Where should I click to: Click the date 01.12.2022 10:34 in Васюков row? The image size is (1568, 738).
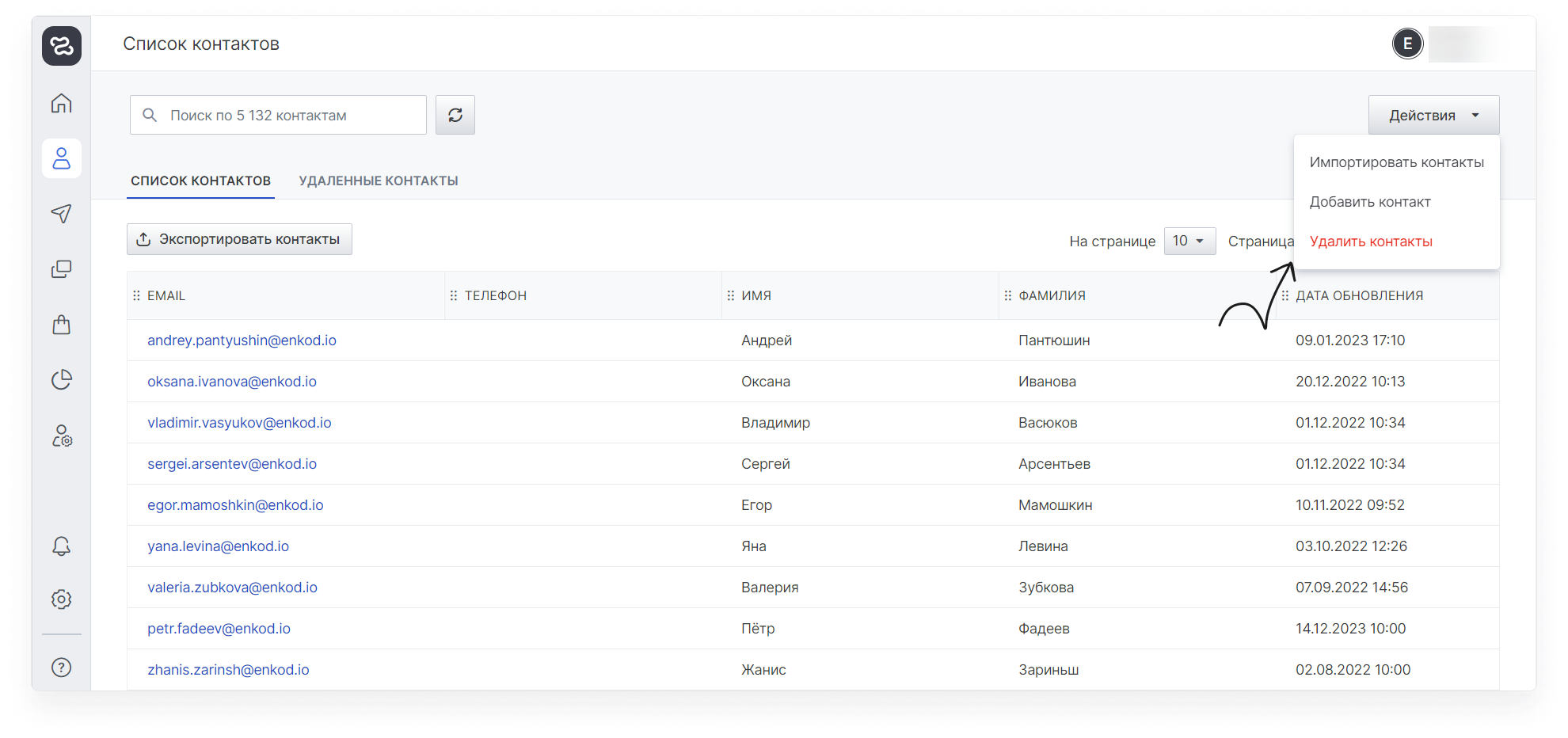coord(1350,423)
